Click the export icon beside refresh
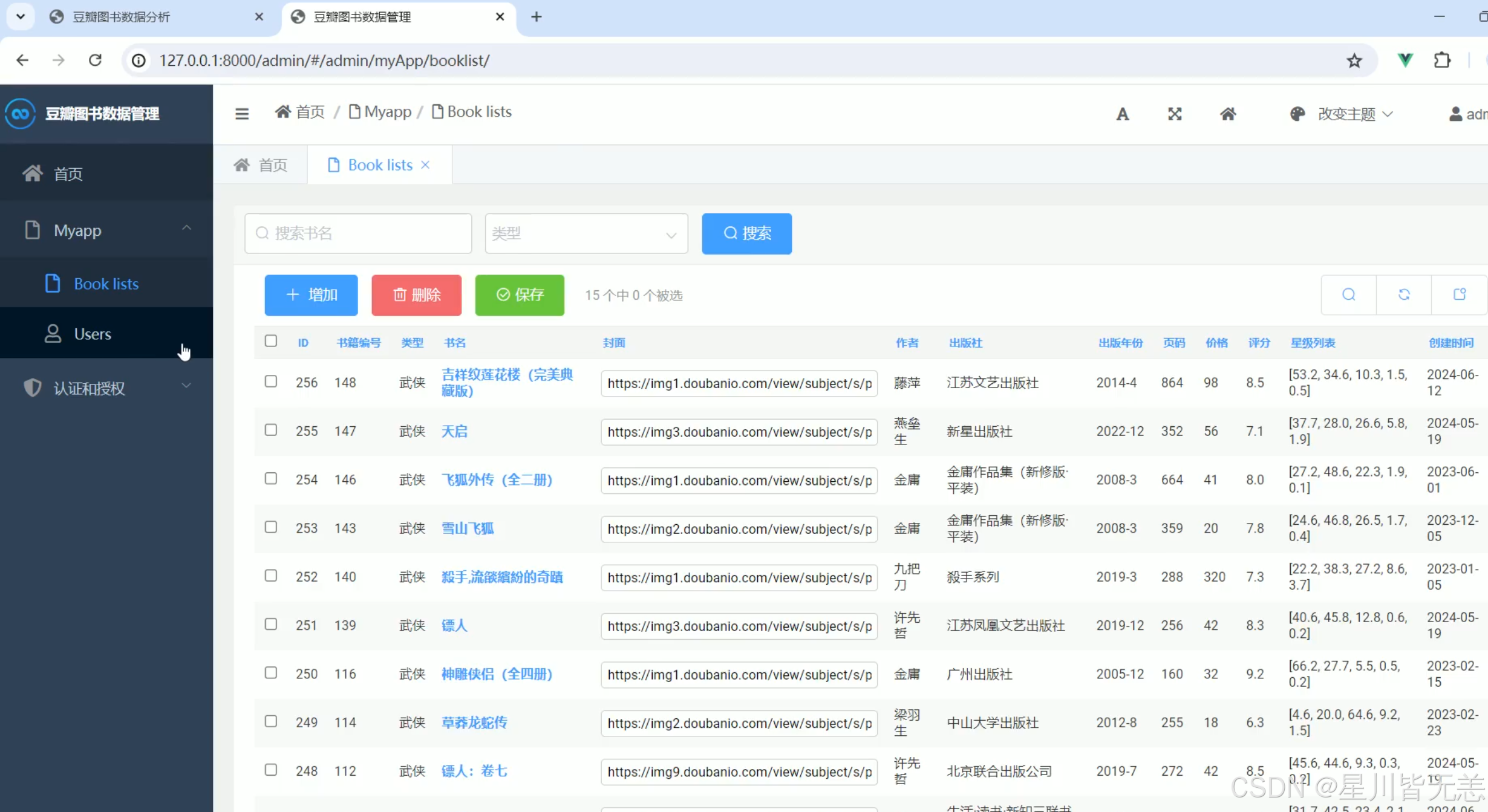 [1460, 294]
